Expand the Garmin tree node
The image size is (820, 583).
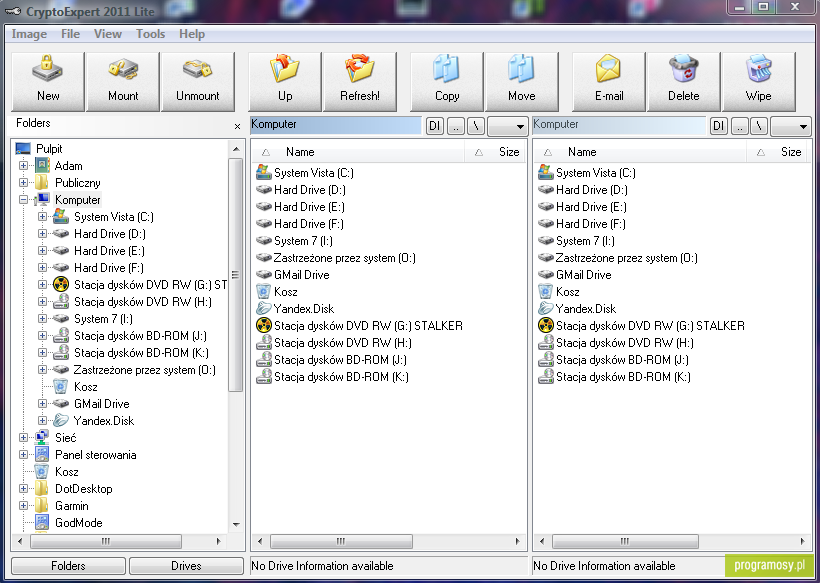coord(23,506)
